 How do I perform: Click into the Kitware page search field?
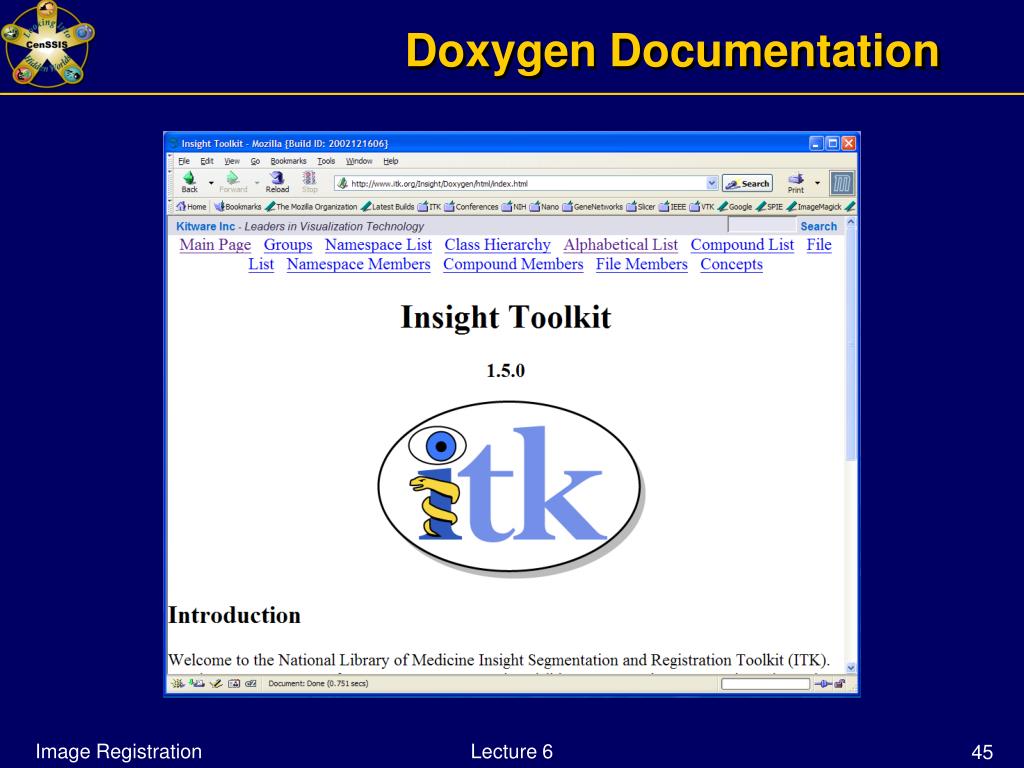761,225
